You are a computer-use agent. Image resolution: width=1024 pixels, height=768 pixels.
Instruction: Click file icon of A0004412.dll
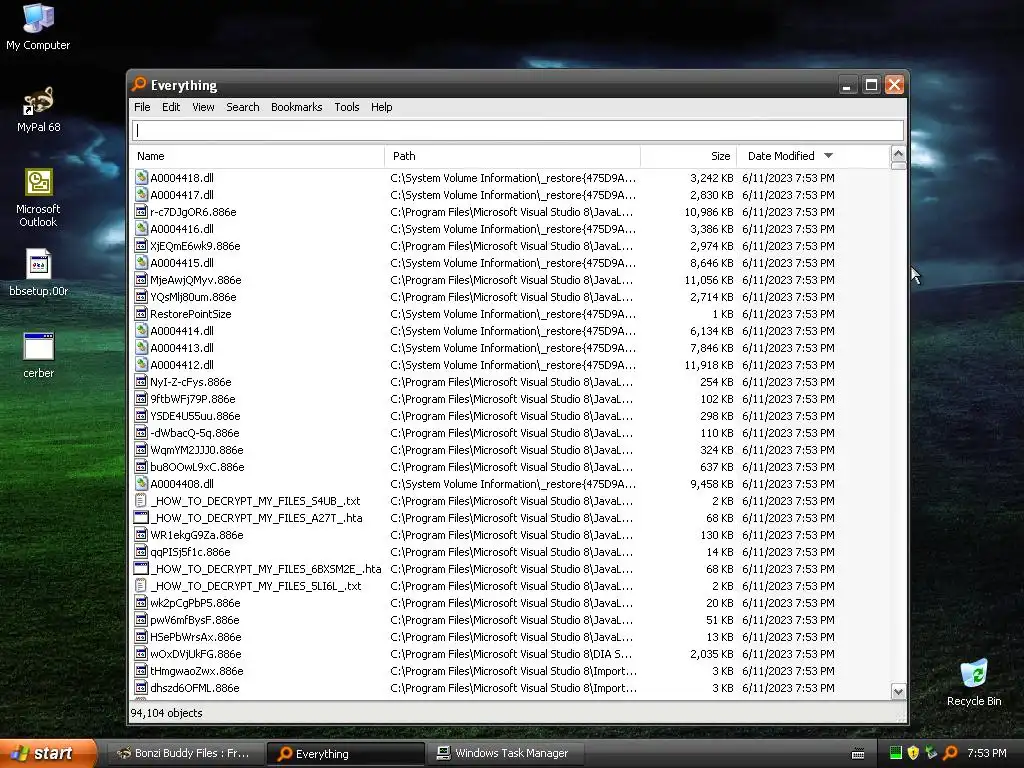[x=141, y=364]
